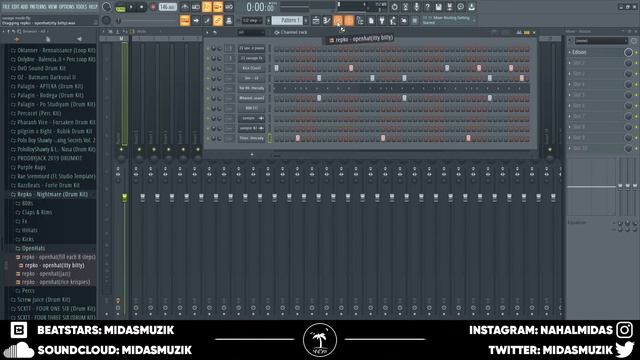640x360 pixels.
Task: Open the HELP menu
Action: click(93, 7)
